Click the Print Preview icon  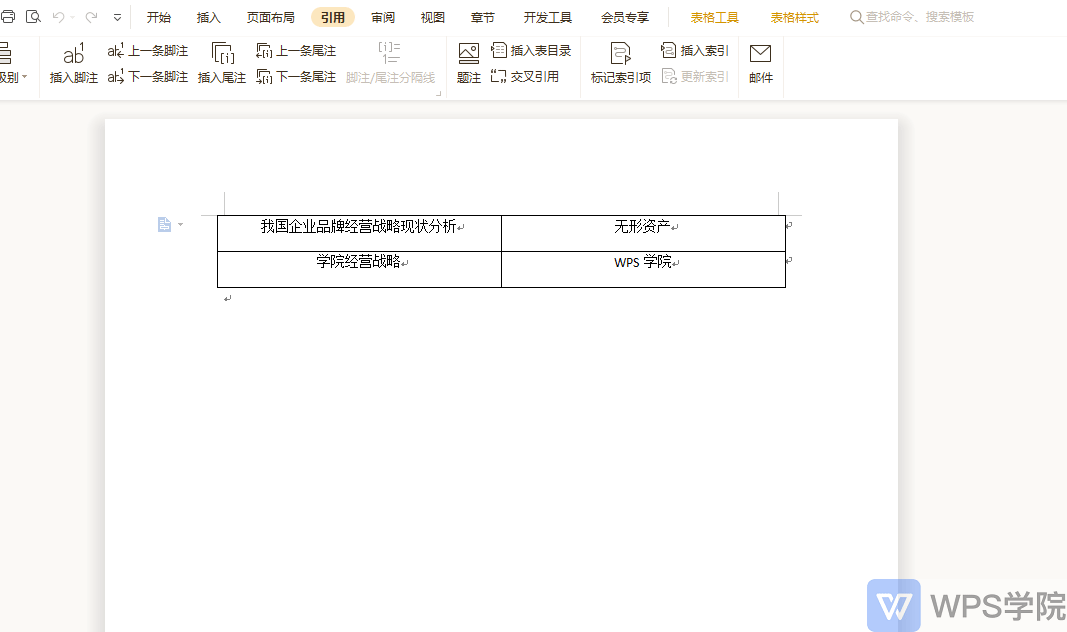(x=33, y=17)
